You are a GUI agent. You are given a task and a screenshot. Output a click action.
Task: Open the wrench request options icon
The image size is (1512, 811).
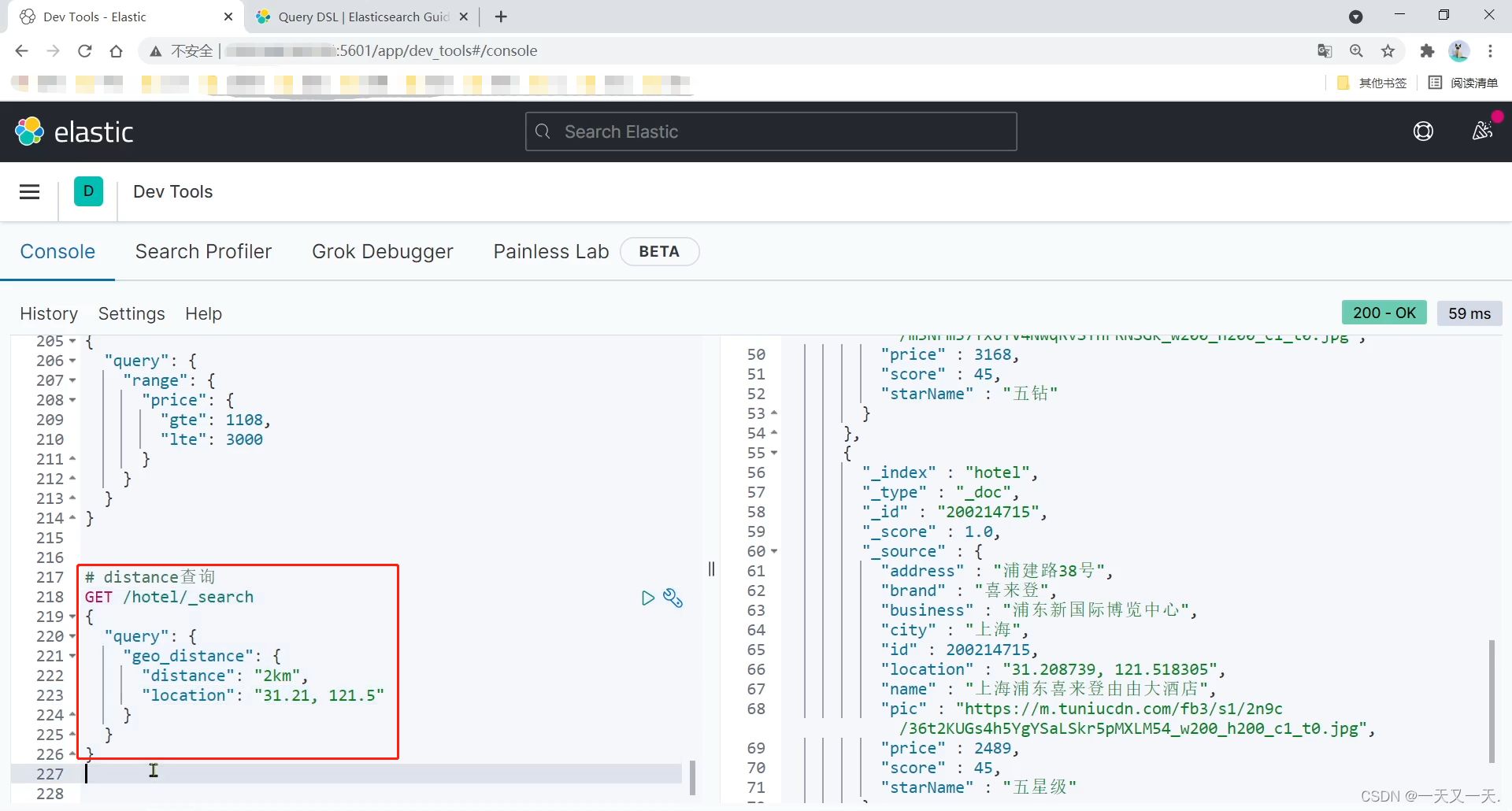(673, 599)
